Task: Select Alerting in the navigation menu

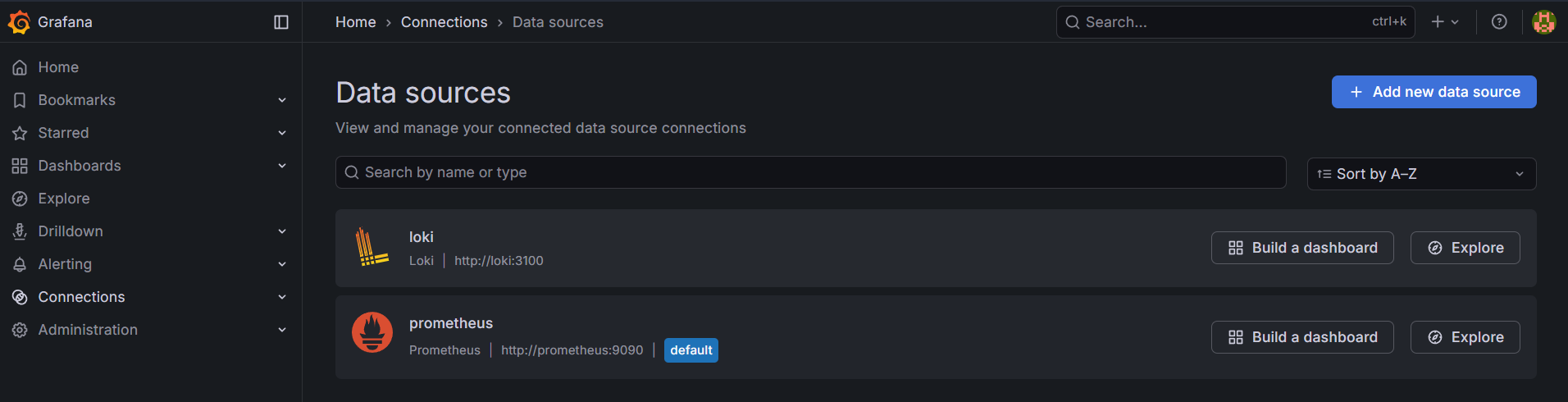Action: 65,264
